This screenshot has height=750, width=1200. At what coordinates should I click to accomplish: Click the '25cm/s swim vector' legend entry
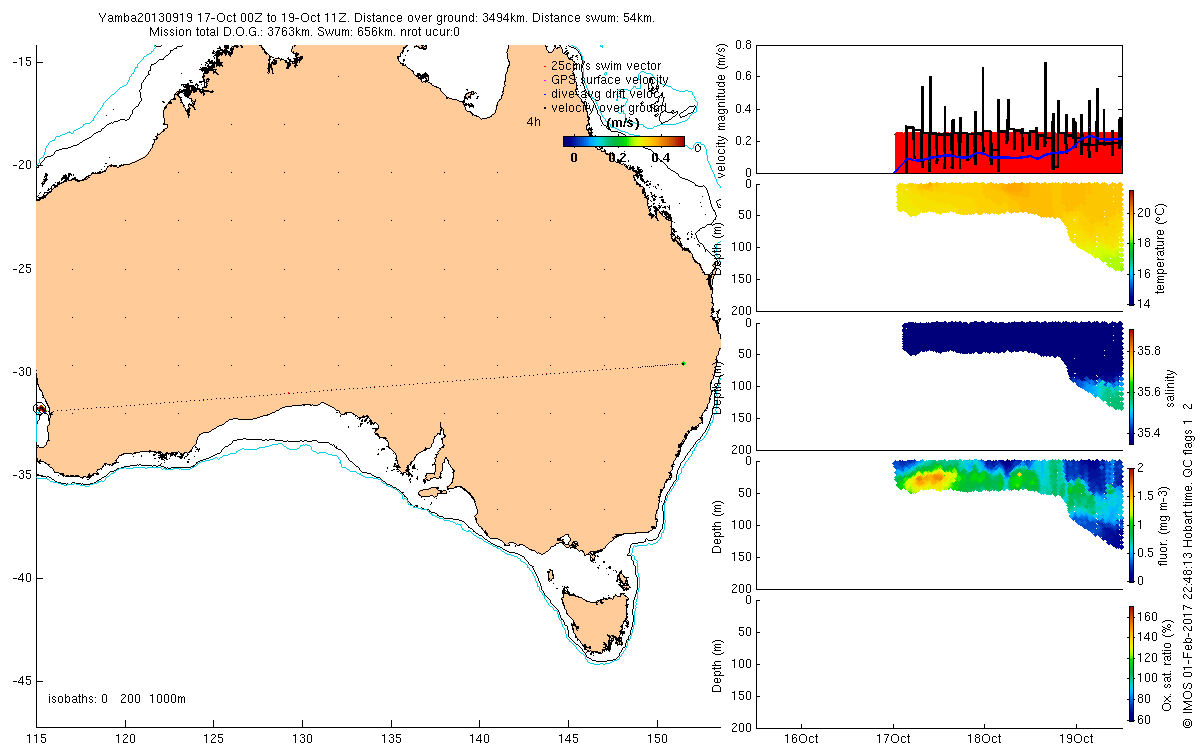pyautogui.click(x=606, y=66)
